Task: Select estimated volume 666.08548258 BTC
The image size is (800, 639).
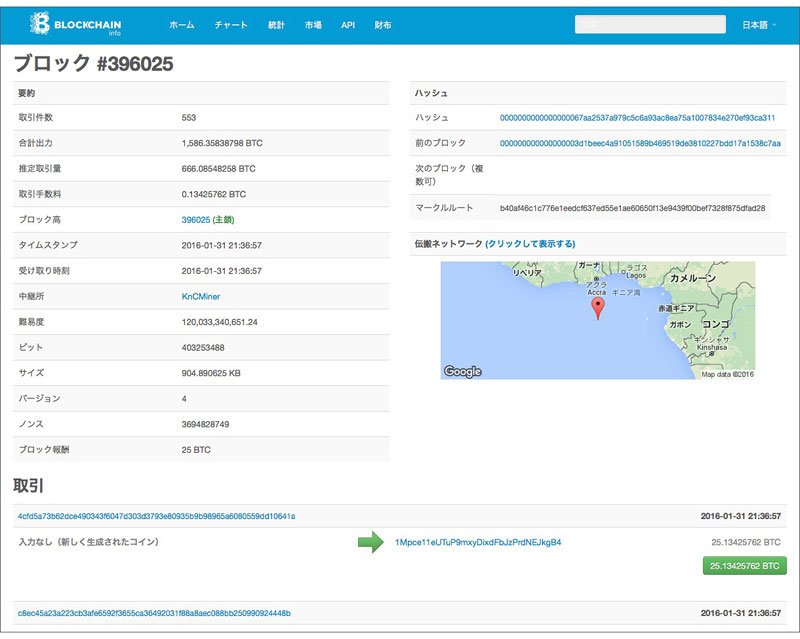Action: (x=218, y=168)
